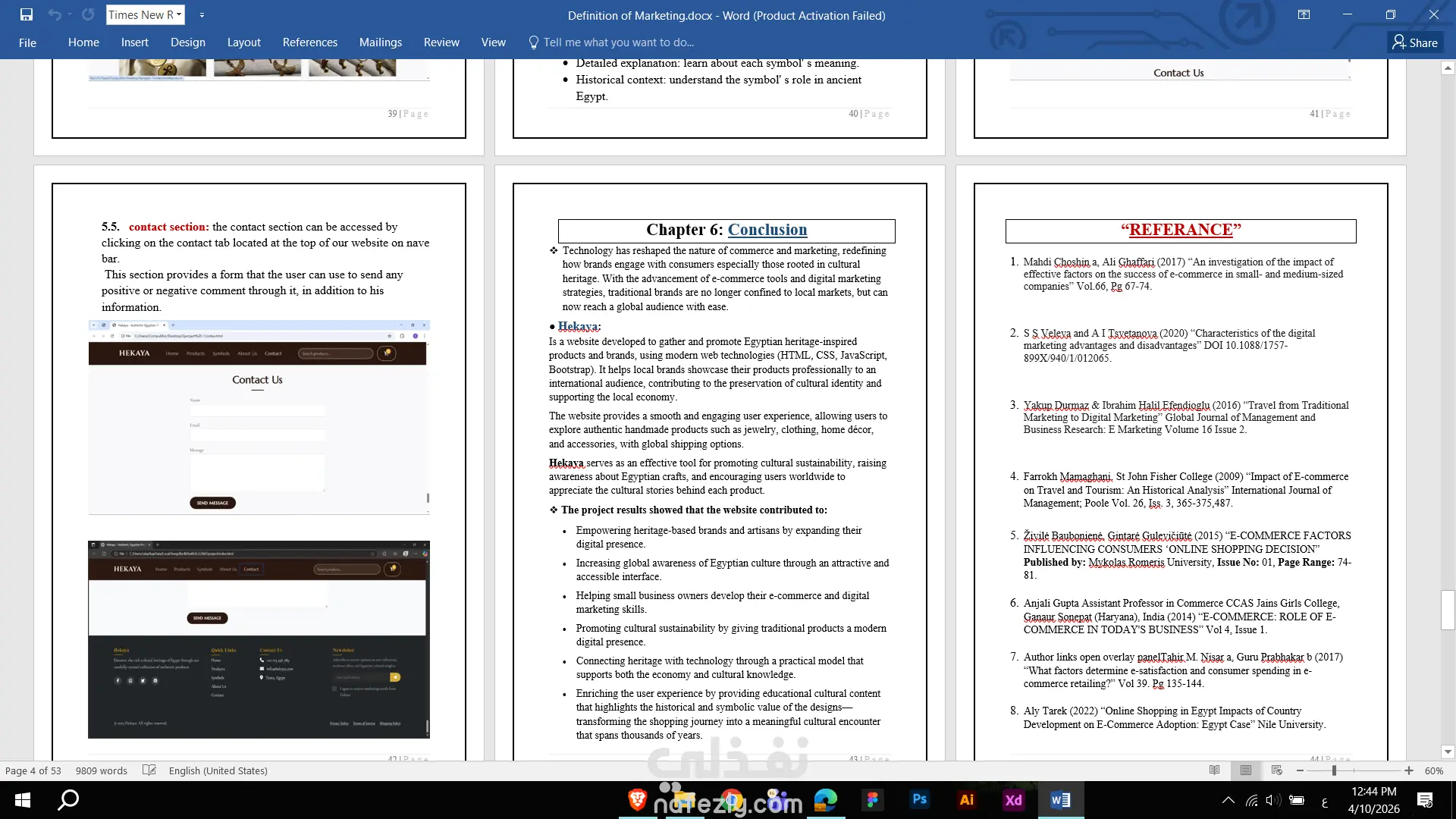Screen dimensions: 1456x819
Task: Click the scroll up arrow of the scrollbar
Action: click(x=1448, y=68)
